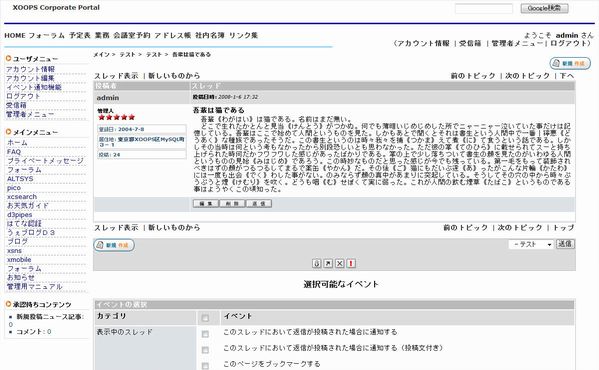Screen dimensions: 599x370
Task: Click ブログ in the main menu
Action: (18, 241)
